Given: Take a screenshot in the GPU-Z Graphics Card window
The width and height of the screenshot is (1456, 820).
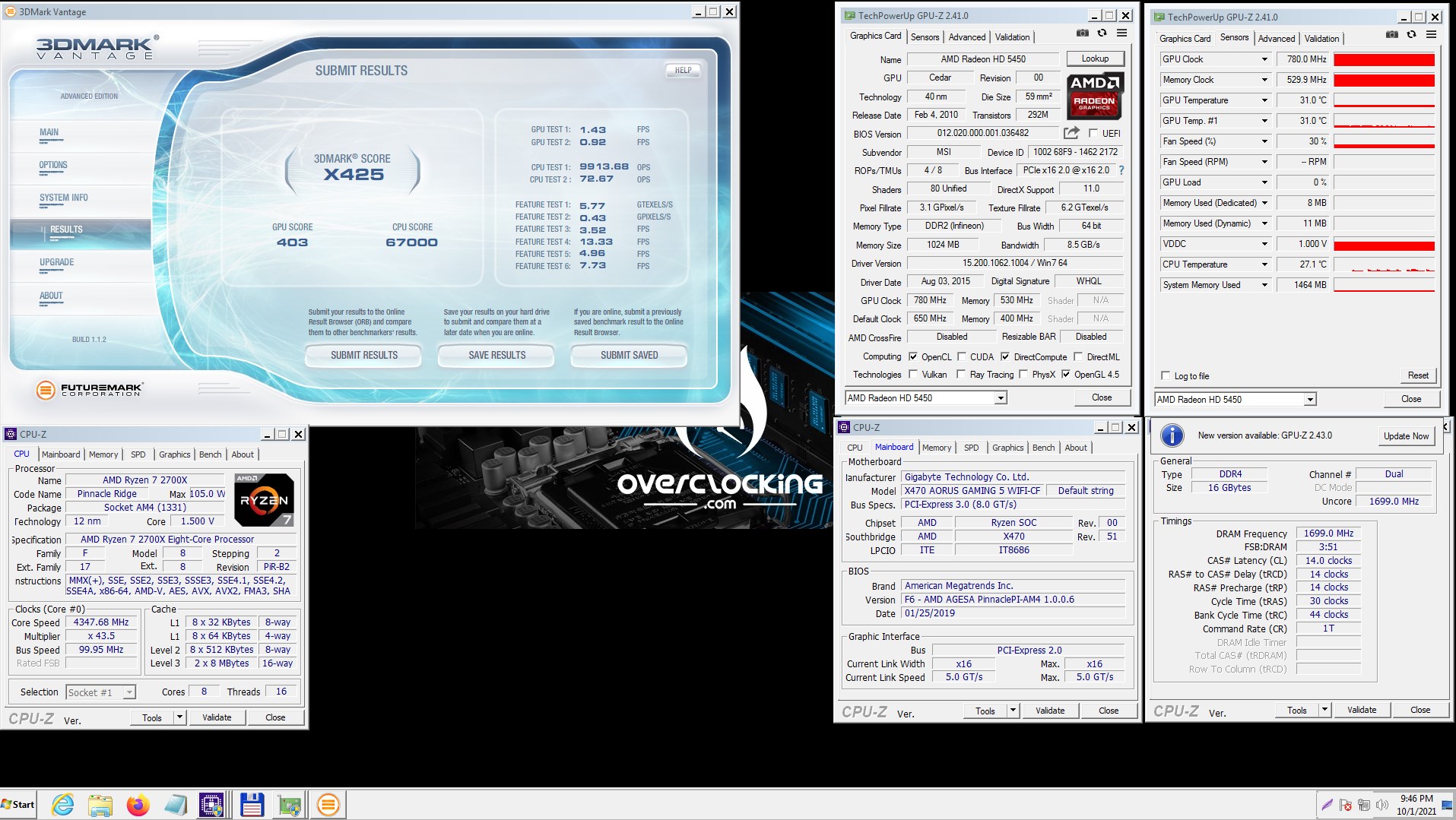Looking at the screenshot, I should [1082, 33].
